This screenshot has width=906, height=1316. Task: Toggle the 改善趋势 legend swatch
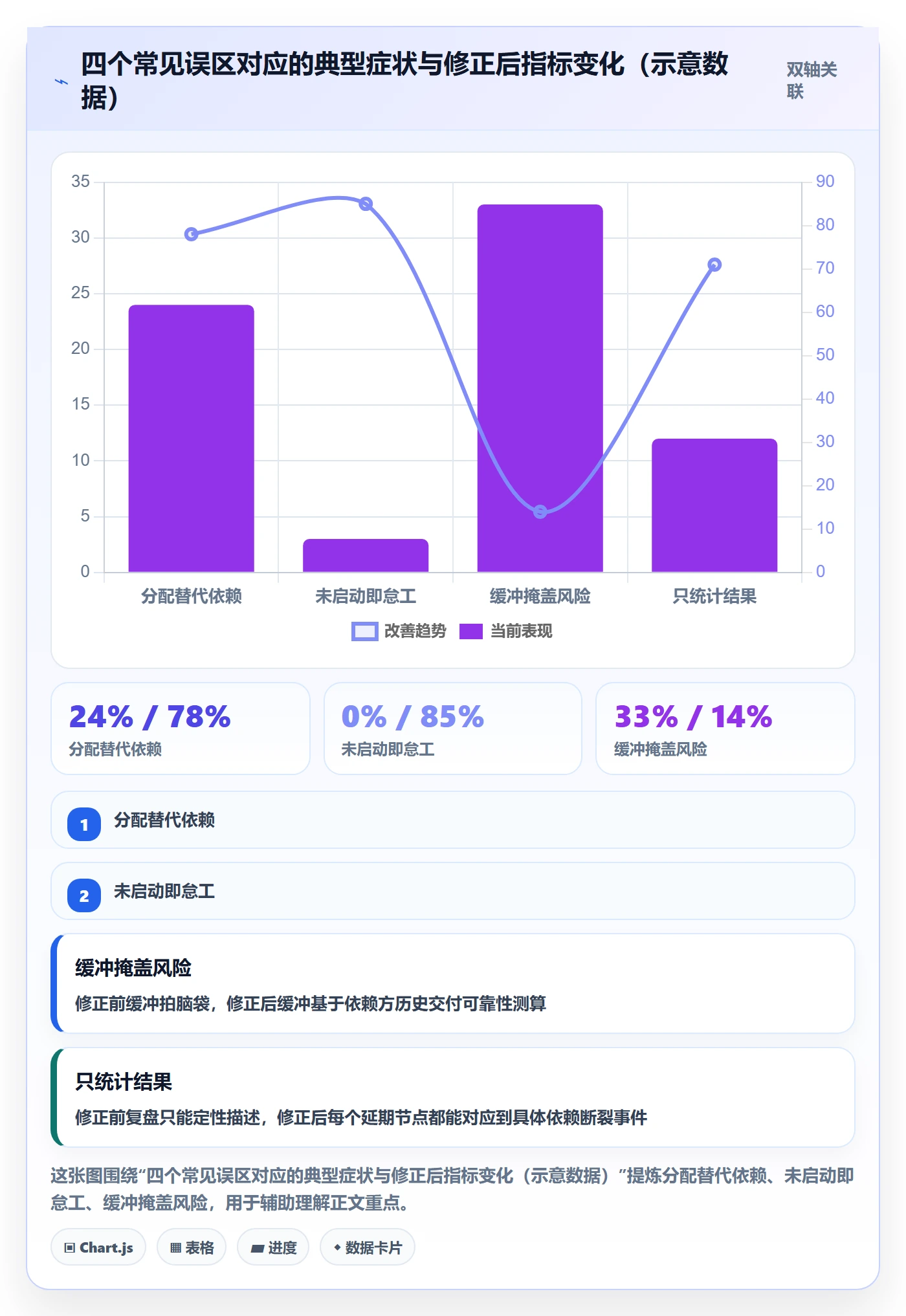(364, 631)
